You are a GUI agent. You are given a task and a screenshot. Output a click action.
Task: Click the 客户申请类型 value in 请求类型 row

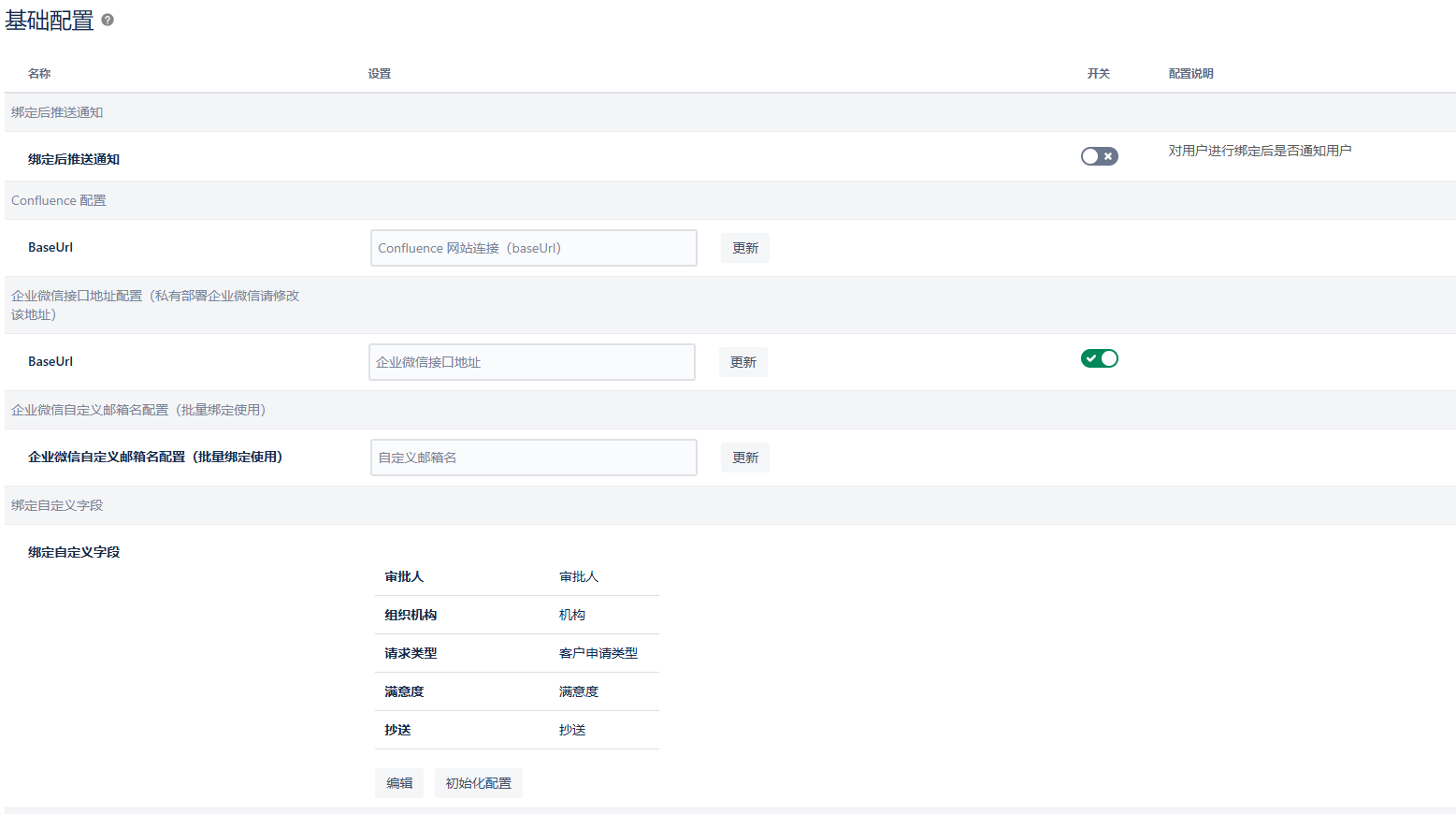click(598, 653)
